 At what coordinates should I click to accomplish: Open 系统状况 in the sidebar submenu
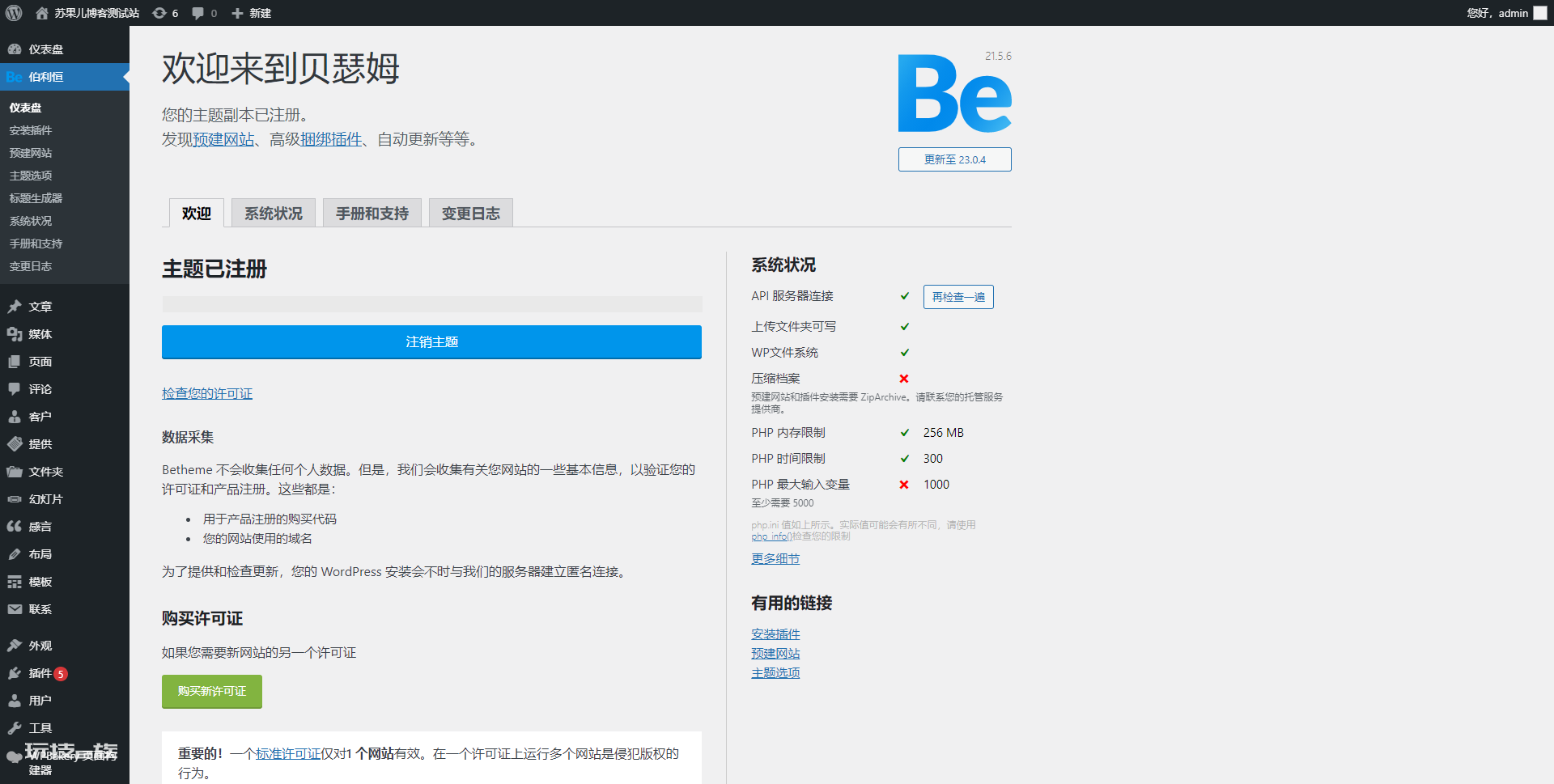31,221
